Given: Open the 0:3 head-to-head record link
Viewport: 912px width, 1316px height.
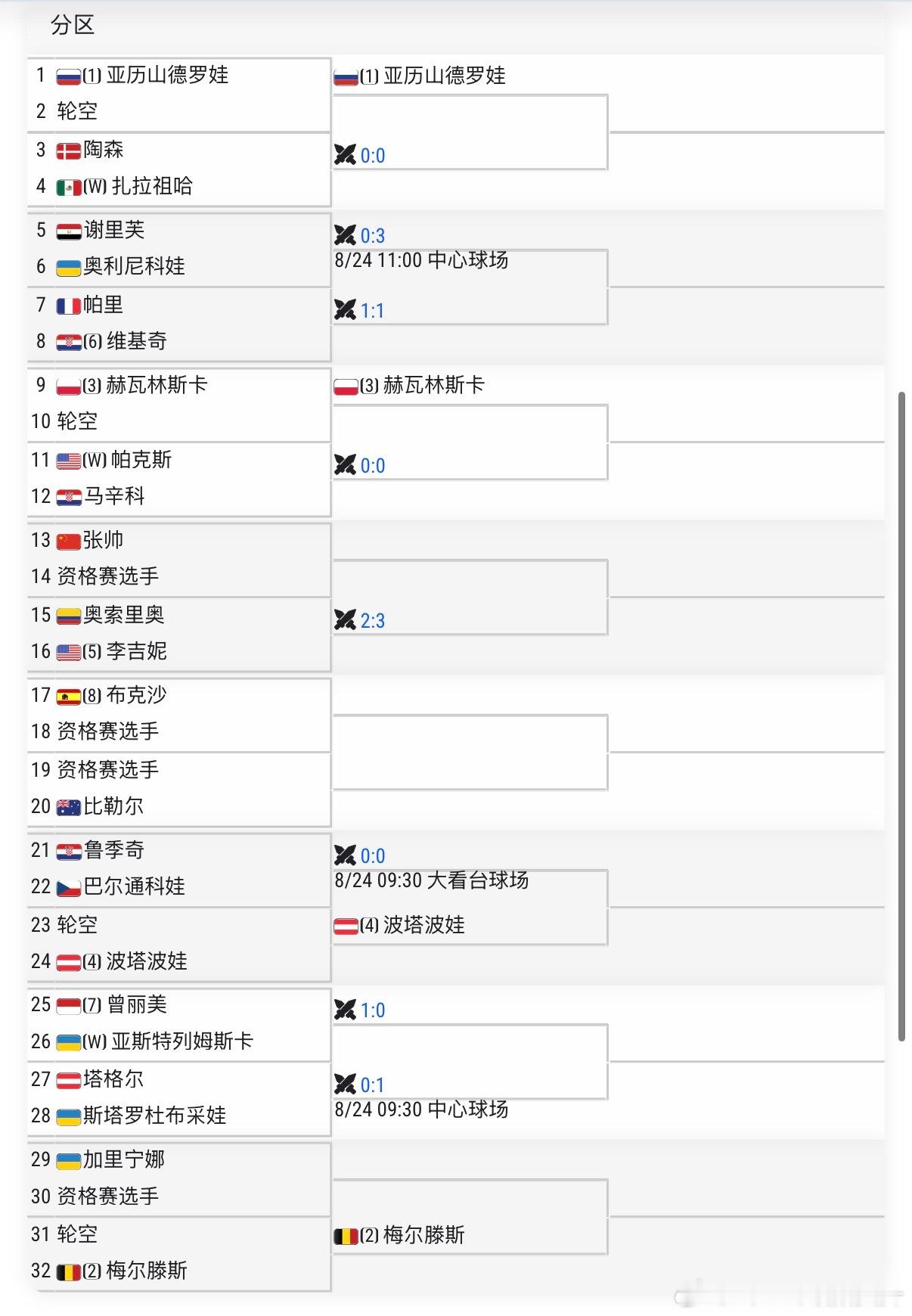Looking at the screenshot, I should 373,235.
